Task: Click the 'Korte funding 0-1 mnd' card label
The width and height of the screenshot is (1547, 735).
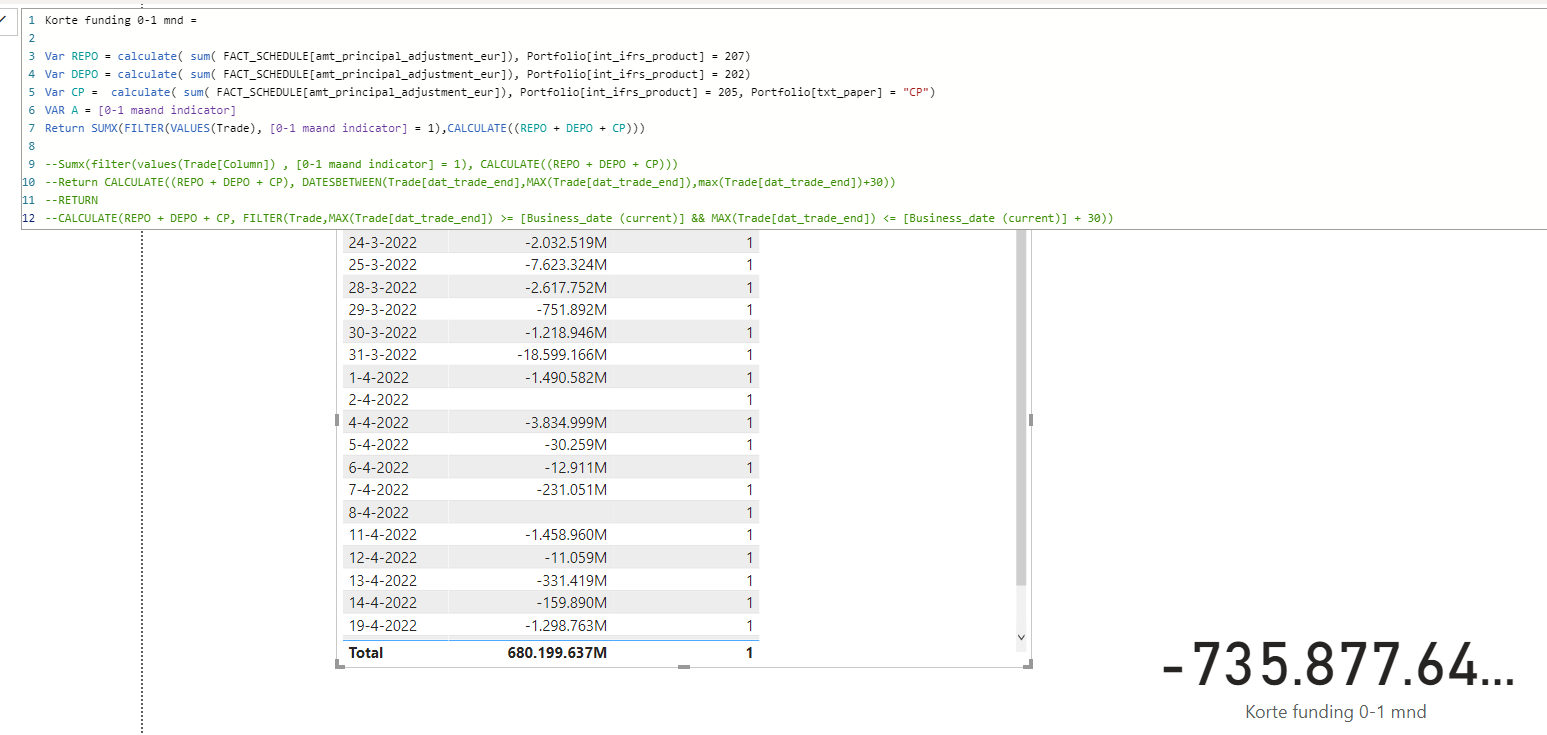Action: [1335, 712]
